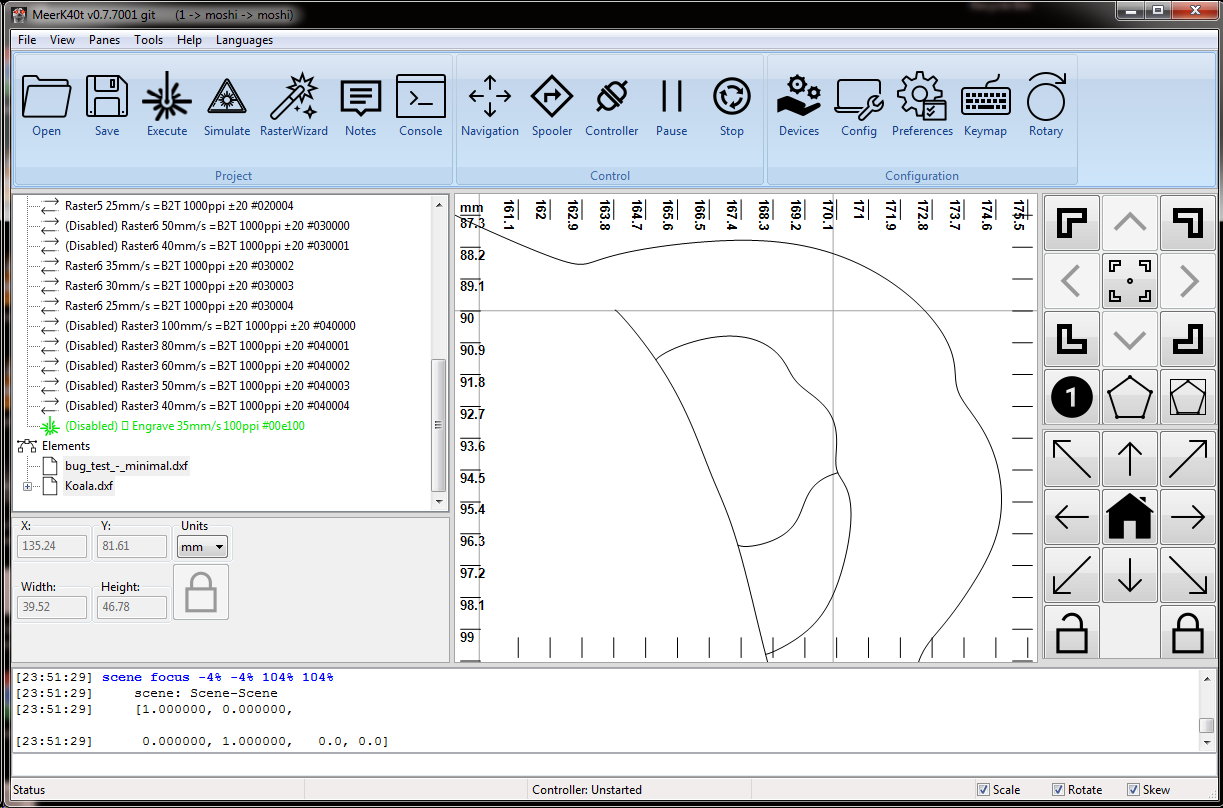Select disabled Raster3 100mm/s #040000 operation
Viewport: 1223px width, 808px height.
coord(210,326)
